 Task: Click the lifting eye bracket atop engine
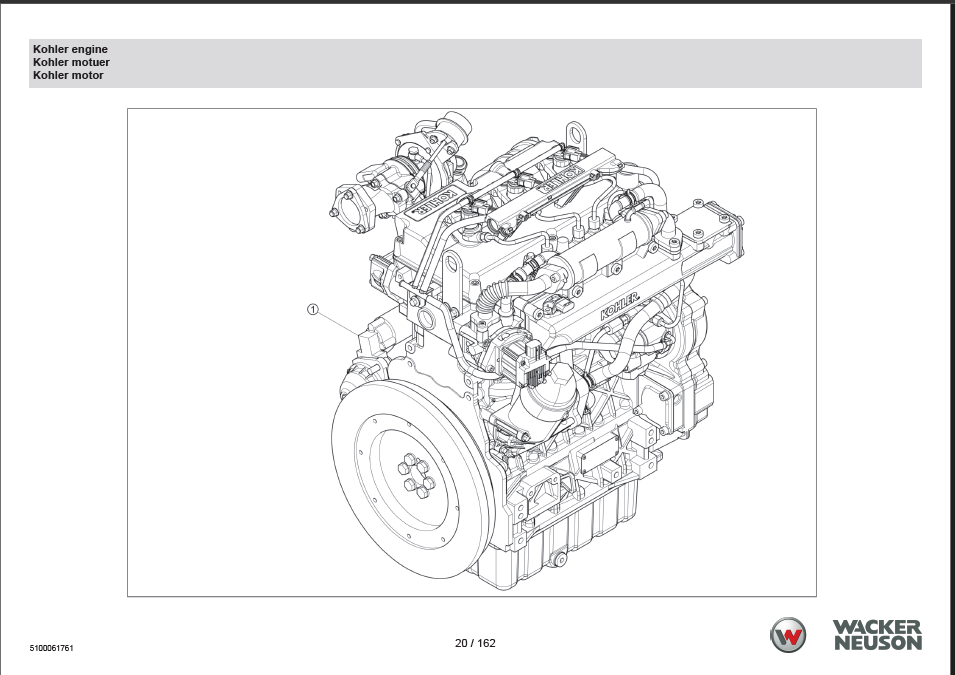click(x=575, y=134)
